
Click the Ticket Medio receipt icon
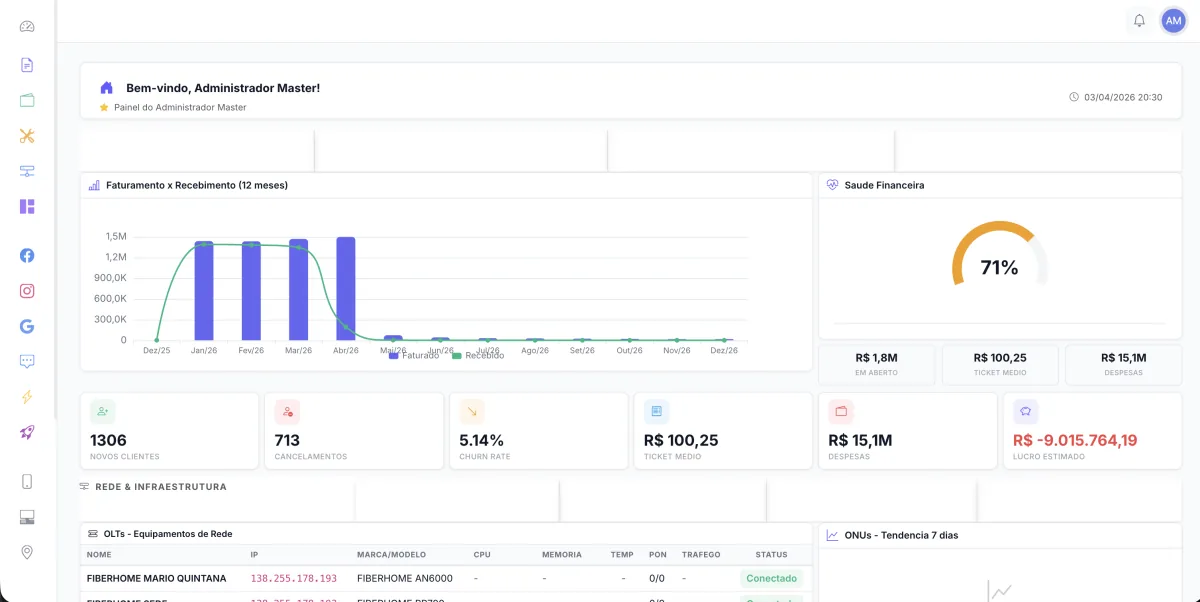656,411
